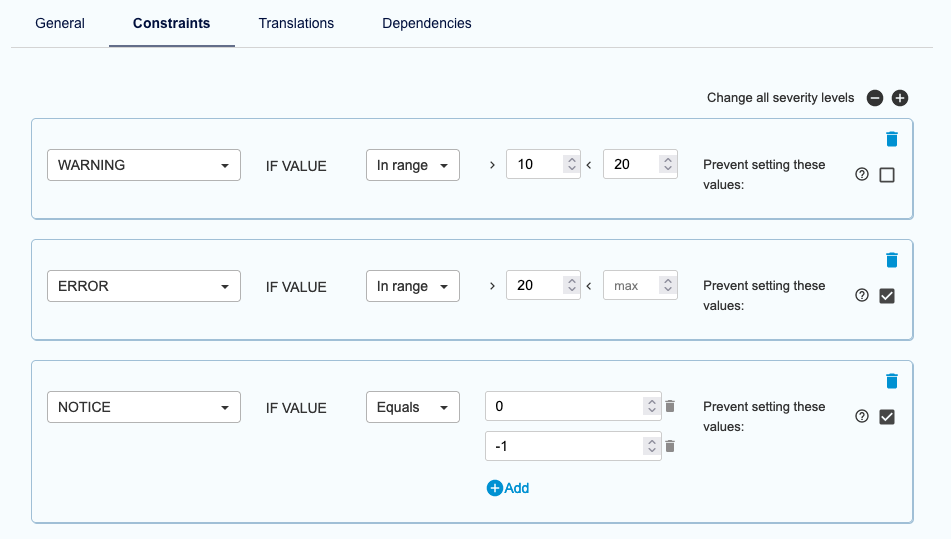Expand the Equals condition dropdown
The image size is (951, 539).
pos(412,407)
